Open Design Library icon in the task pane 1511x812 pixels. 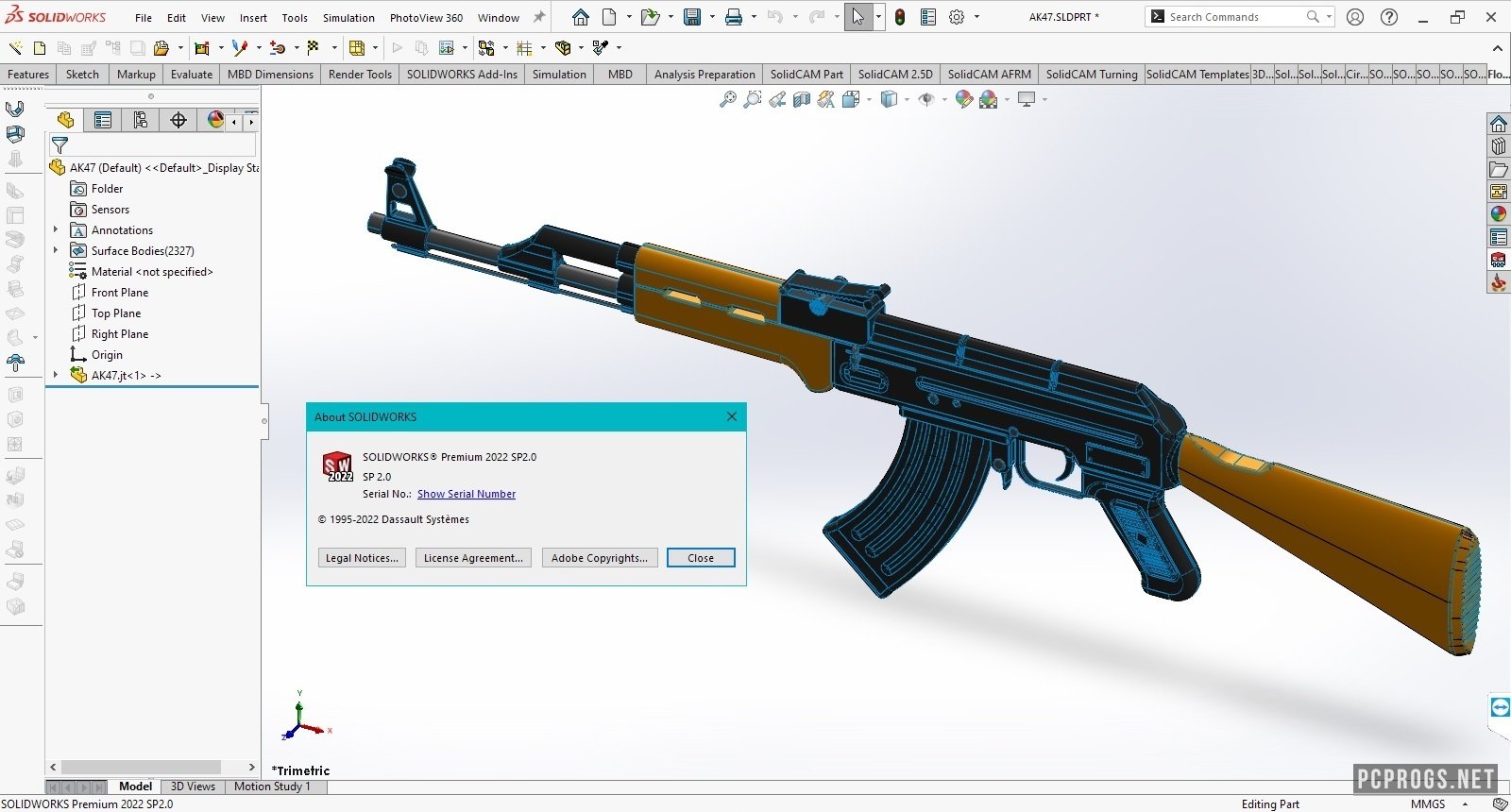pyautogui.click(x=1499, y=146)
